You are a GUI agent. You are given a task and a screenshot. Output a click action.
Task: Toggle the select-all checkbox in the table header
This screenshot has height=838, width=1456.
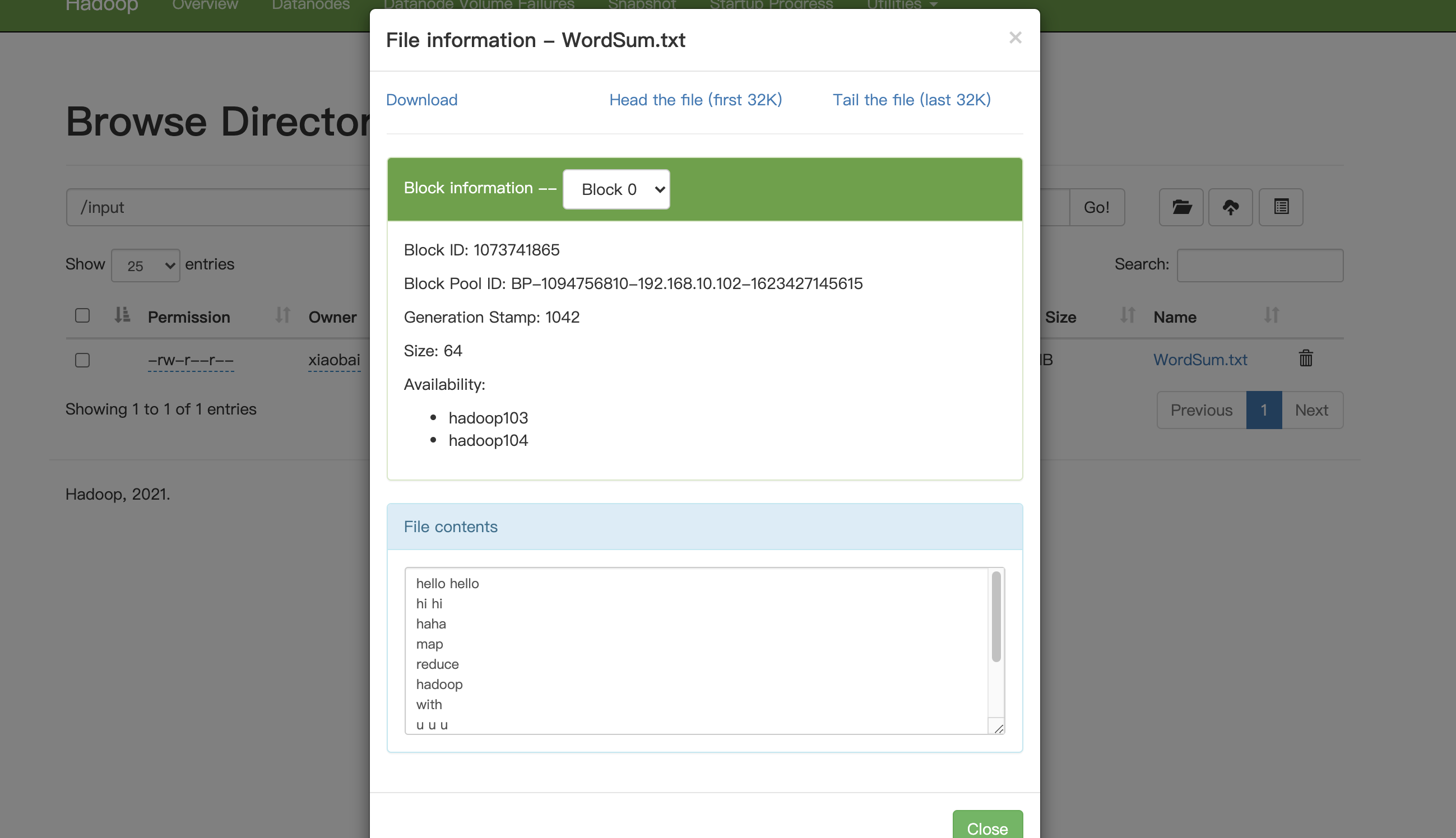click(x=82, y=315)
